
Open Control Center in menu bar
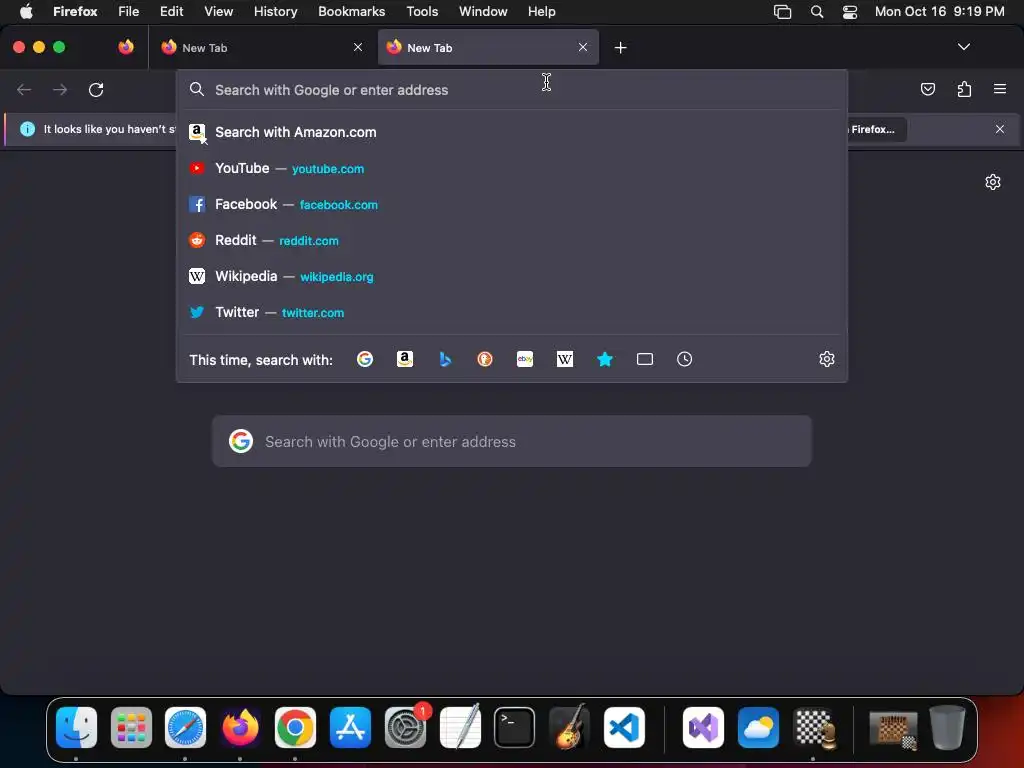850,11
